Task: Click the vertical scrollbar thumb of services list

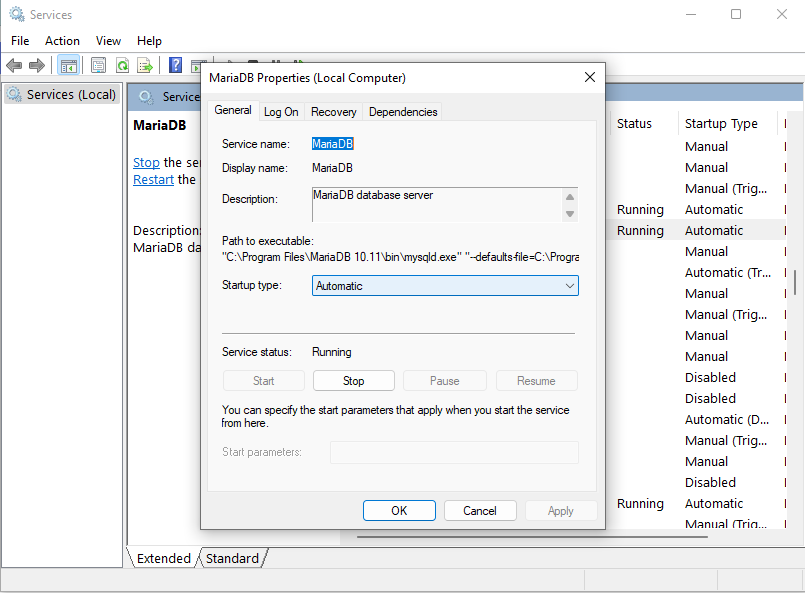Action: pyautogui.click(x=795, y=282)
